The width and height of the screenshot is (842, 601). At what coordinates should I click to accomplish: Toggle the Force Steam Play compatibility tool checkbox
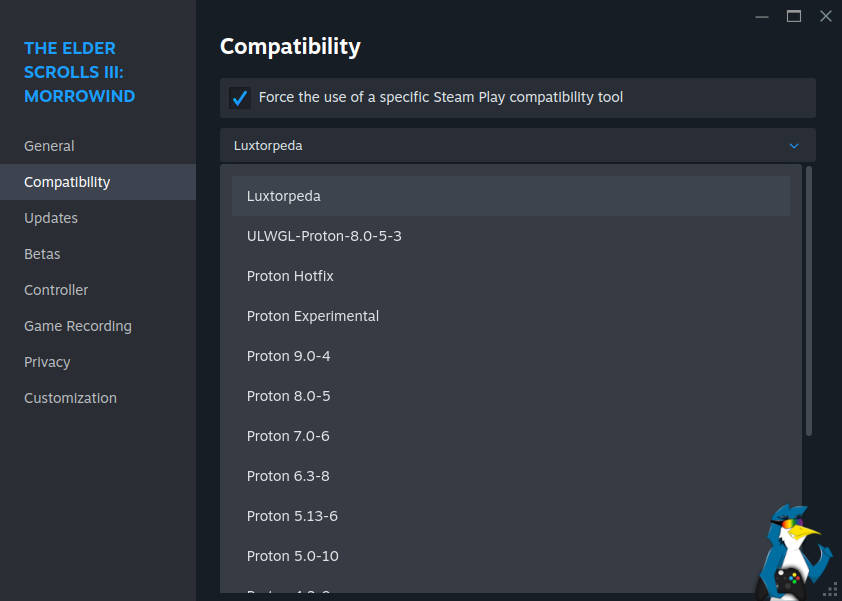pos(240,98)
